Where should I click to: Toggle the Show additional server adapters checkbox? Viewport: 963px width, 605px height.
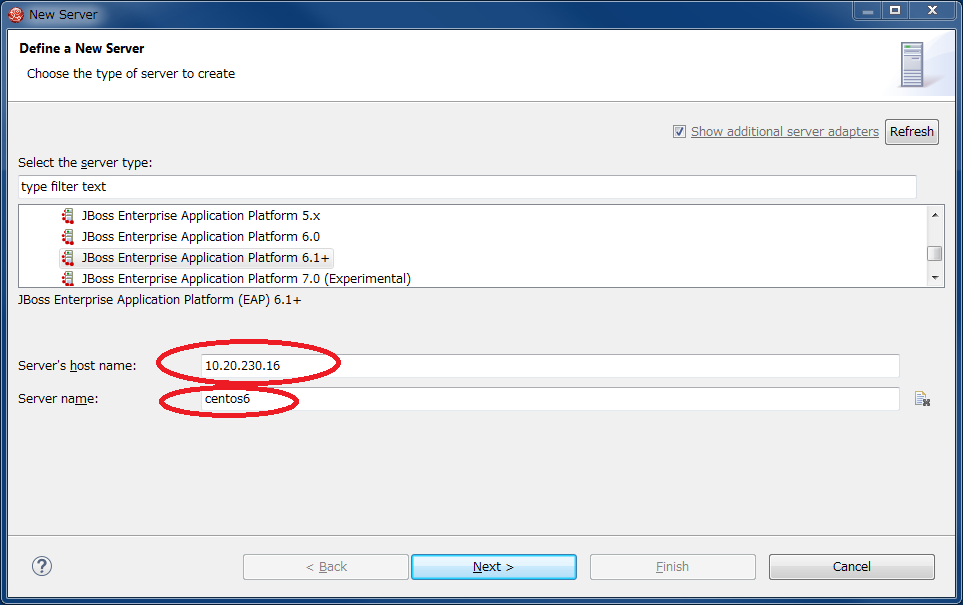pos(679,131)
